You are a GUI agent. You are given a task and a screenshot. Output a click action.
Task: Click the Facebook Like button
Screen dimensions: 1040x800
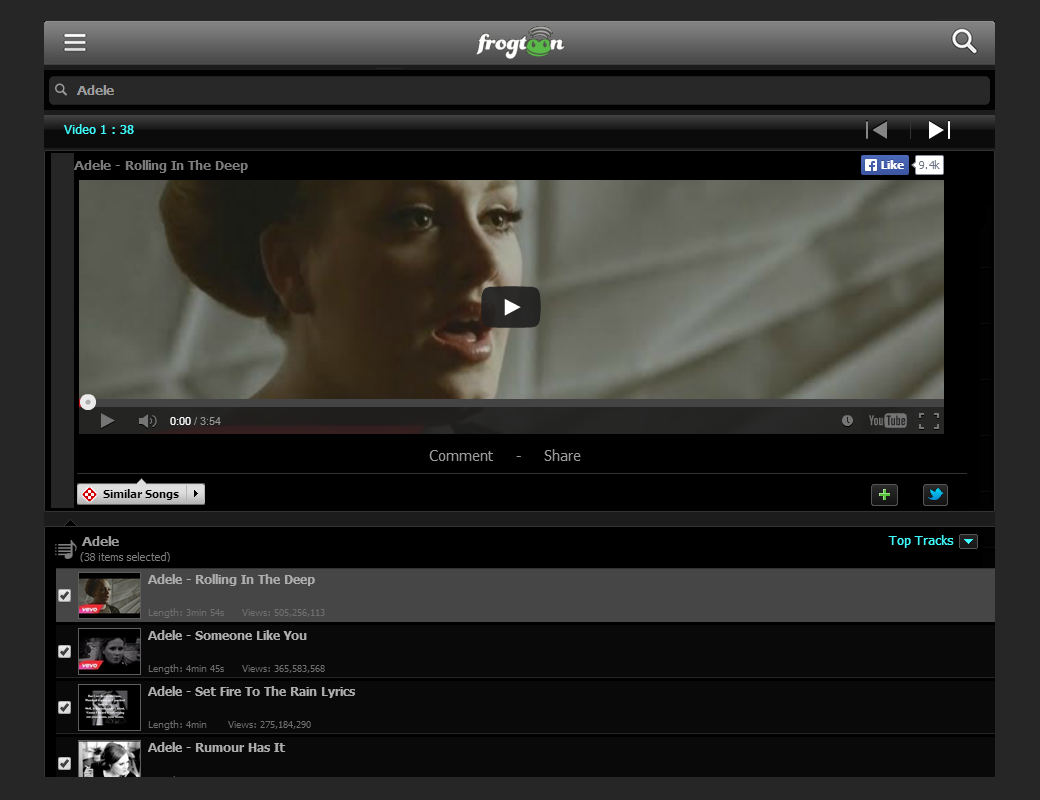(x=885, y=165)
